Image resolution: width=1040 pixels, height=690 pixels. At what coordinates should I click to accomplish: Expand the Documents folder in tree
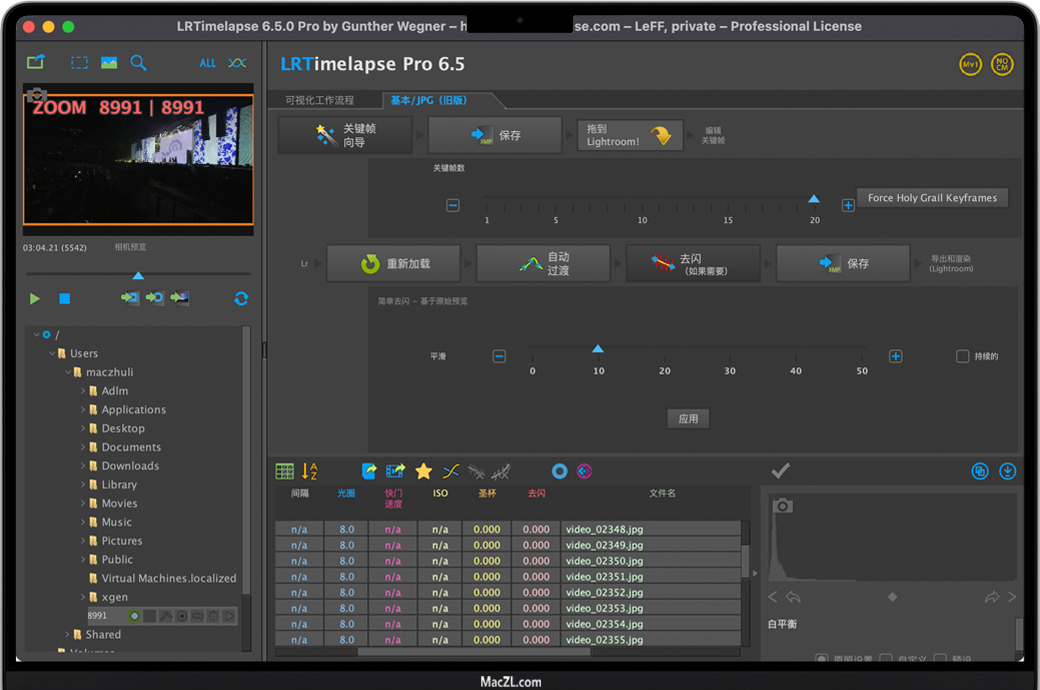click(x=83, y=447)
